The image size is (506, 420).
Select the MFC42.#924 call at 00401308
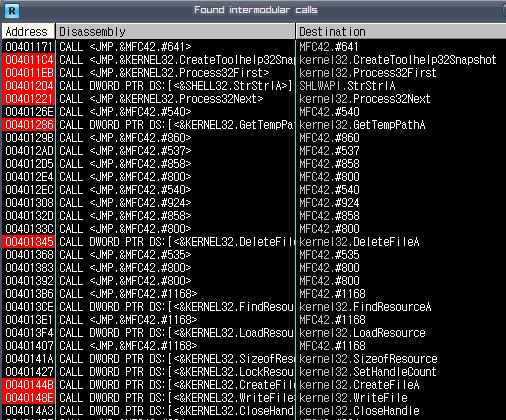(x=254, y=203)
